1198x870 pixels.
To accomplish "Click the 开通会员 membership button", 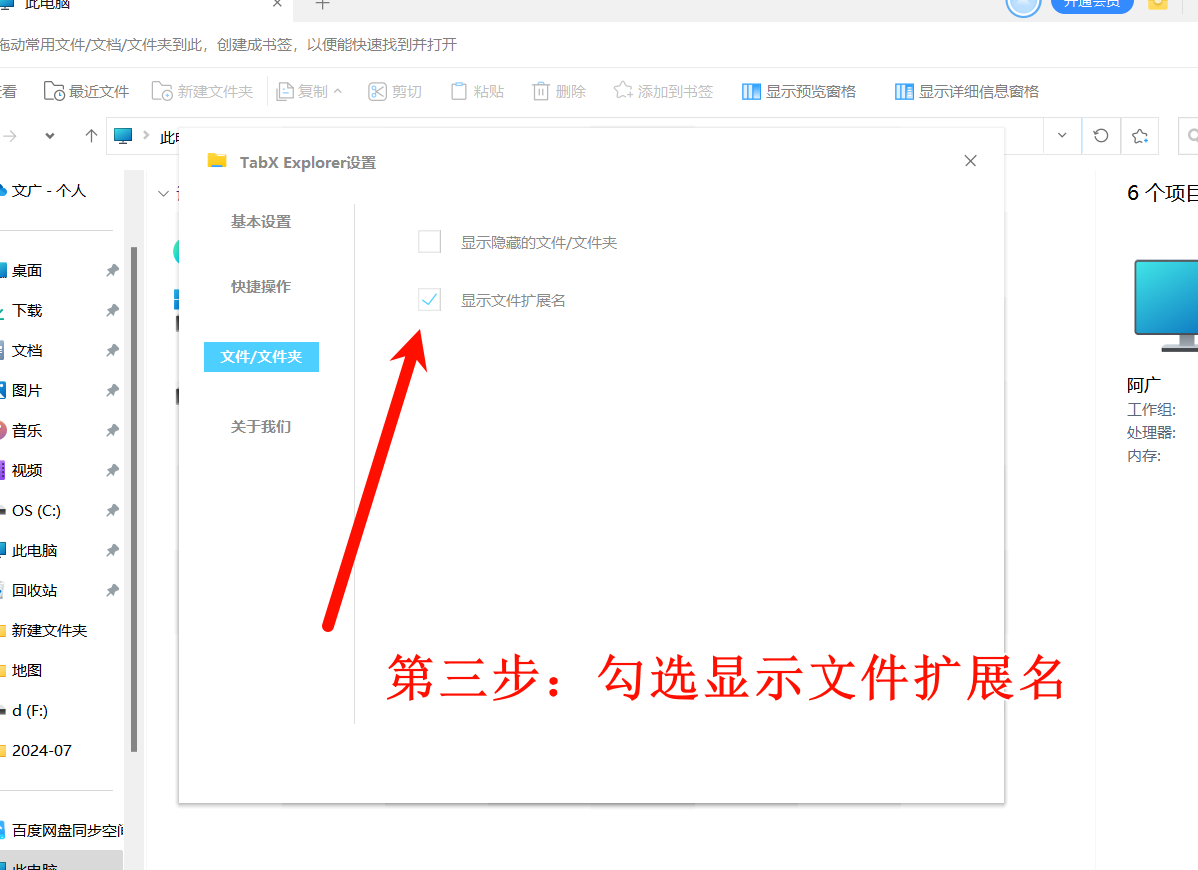I will (x=1091, y=4).
